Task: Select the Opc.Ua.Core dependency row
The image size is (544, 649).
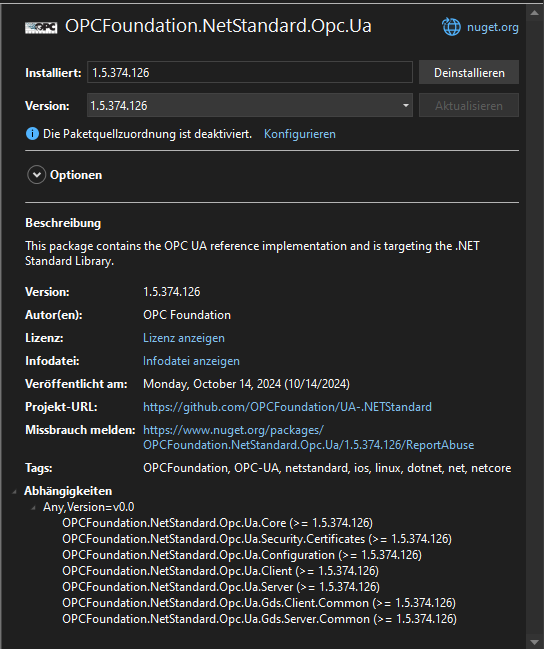Action: coord(217,523)
